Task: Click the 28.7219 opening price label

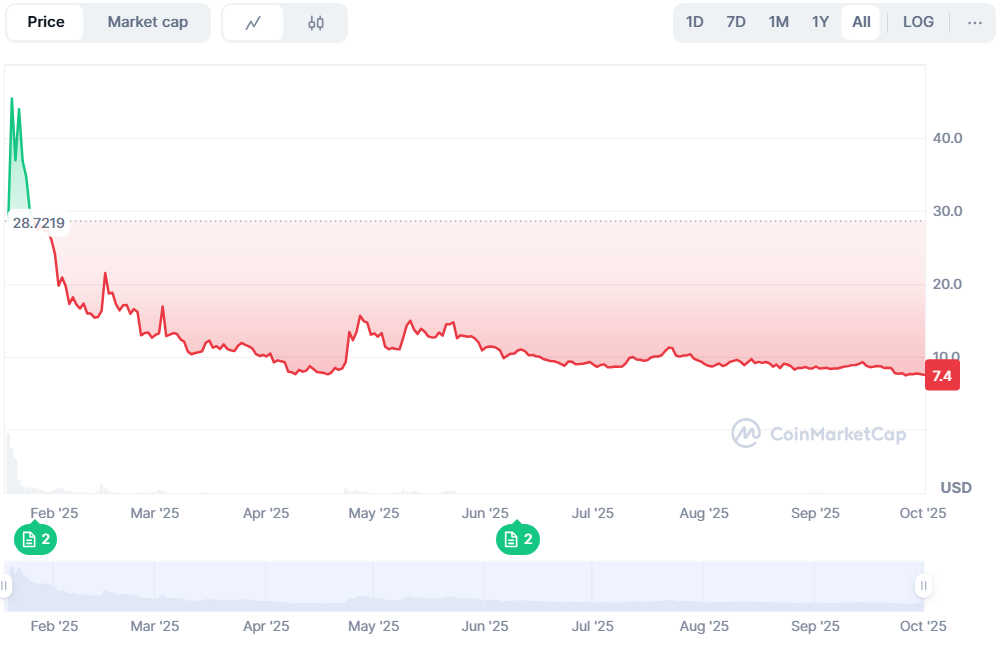Action: point(39,223)
